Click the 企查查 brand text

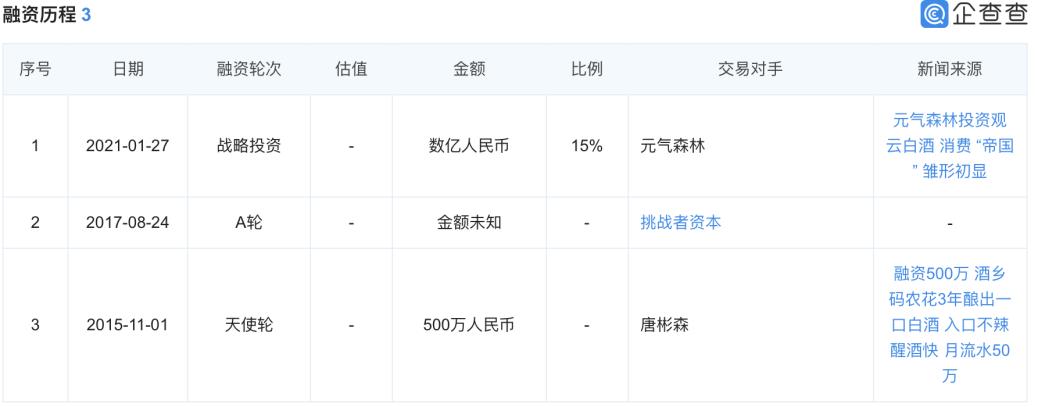990,14
